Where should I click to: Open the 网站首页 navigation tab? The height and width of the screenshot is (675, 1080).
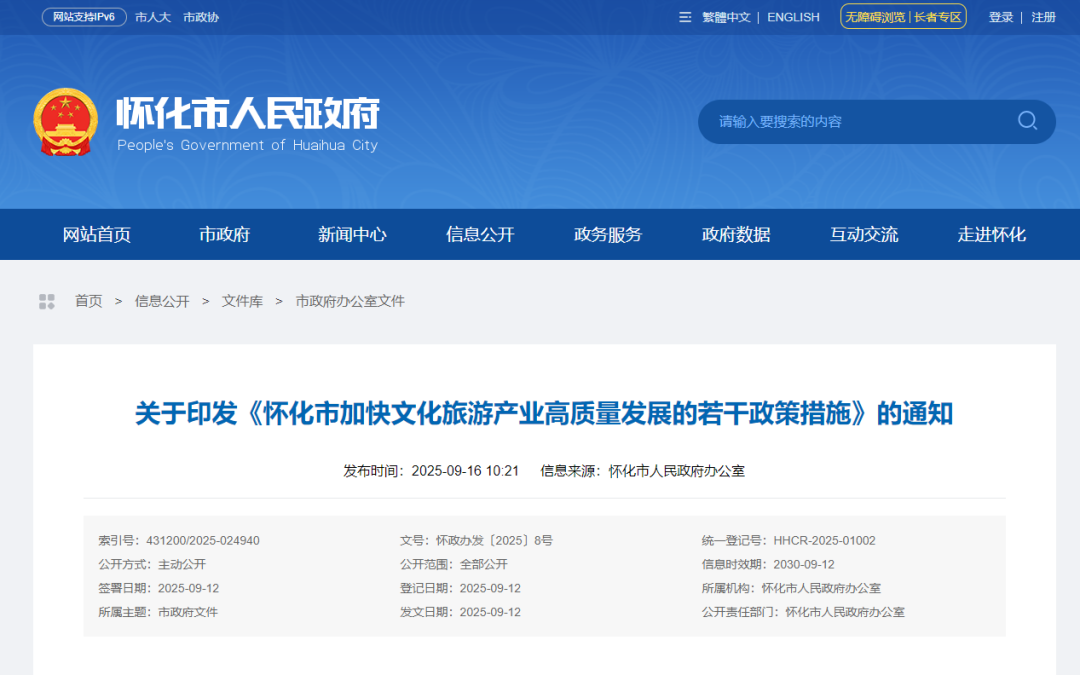(x=97, y=235)
